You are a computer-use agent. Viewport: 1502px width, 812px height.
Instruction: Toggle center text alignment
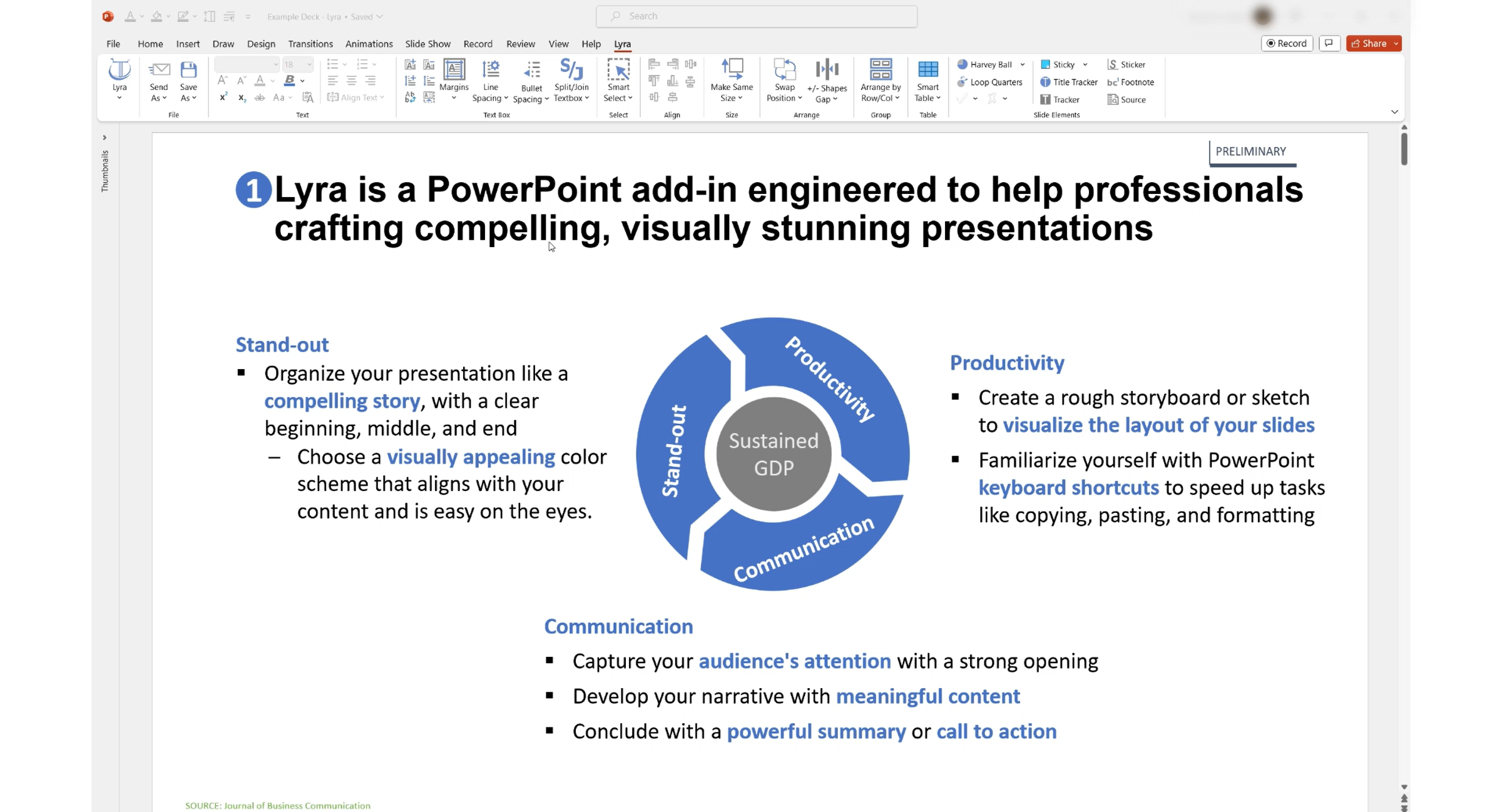pos(351,81)
